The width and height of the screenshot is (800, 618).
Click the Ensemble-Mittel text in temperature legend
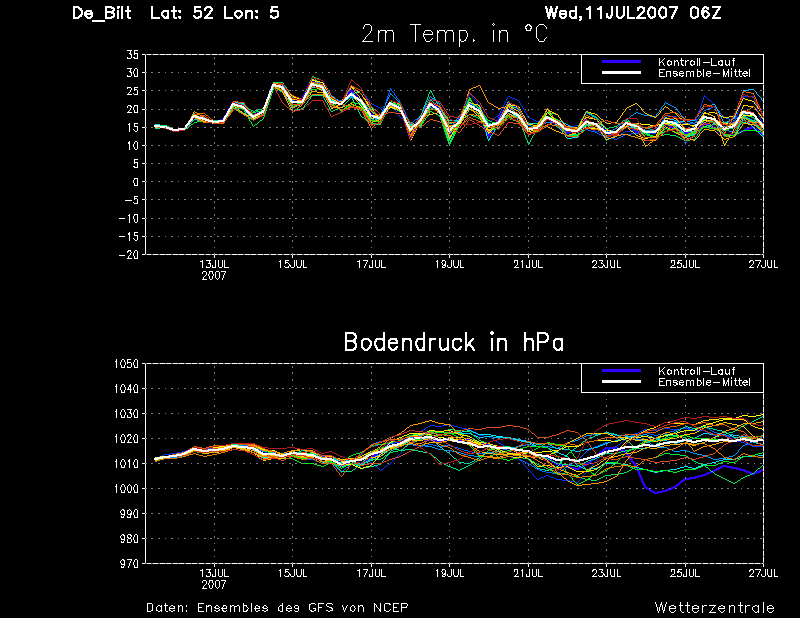pos(704,73)
